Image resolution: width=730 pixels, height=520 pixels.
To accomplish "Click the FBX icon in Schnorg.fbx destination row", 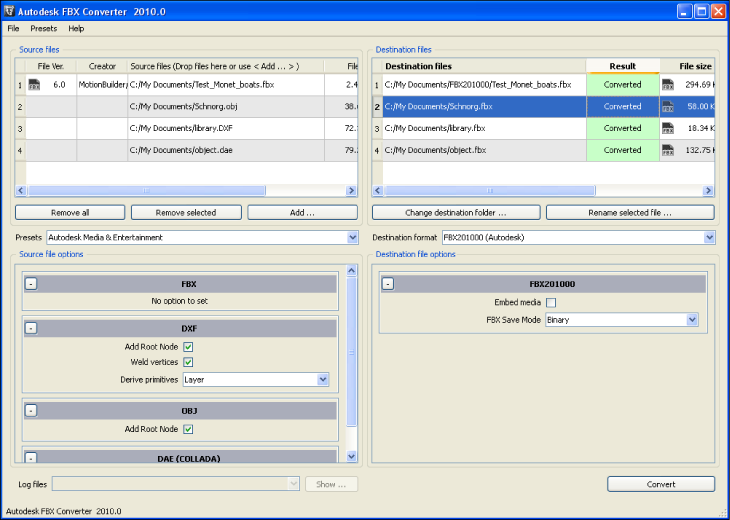I will click(668, 107).
